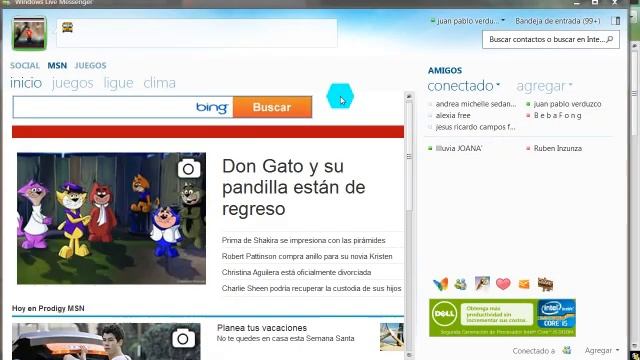Click the beach vacation thumbnail
The image size is (640, 360).
coord(392,337)
